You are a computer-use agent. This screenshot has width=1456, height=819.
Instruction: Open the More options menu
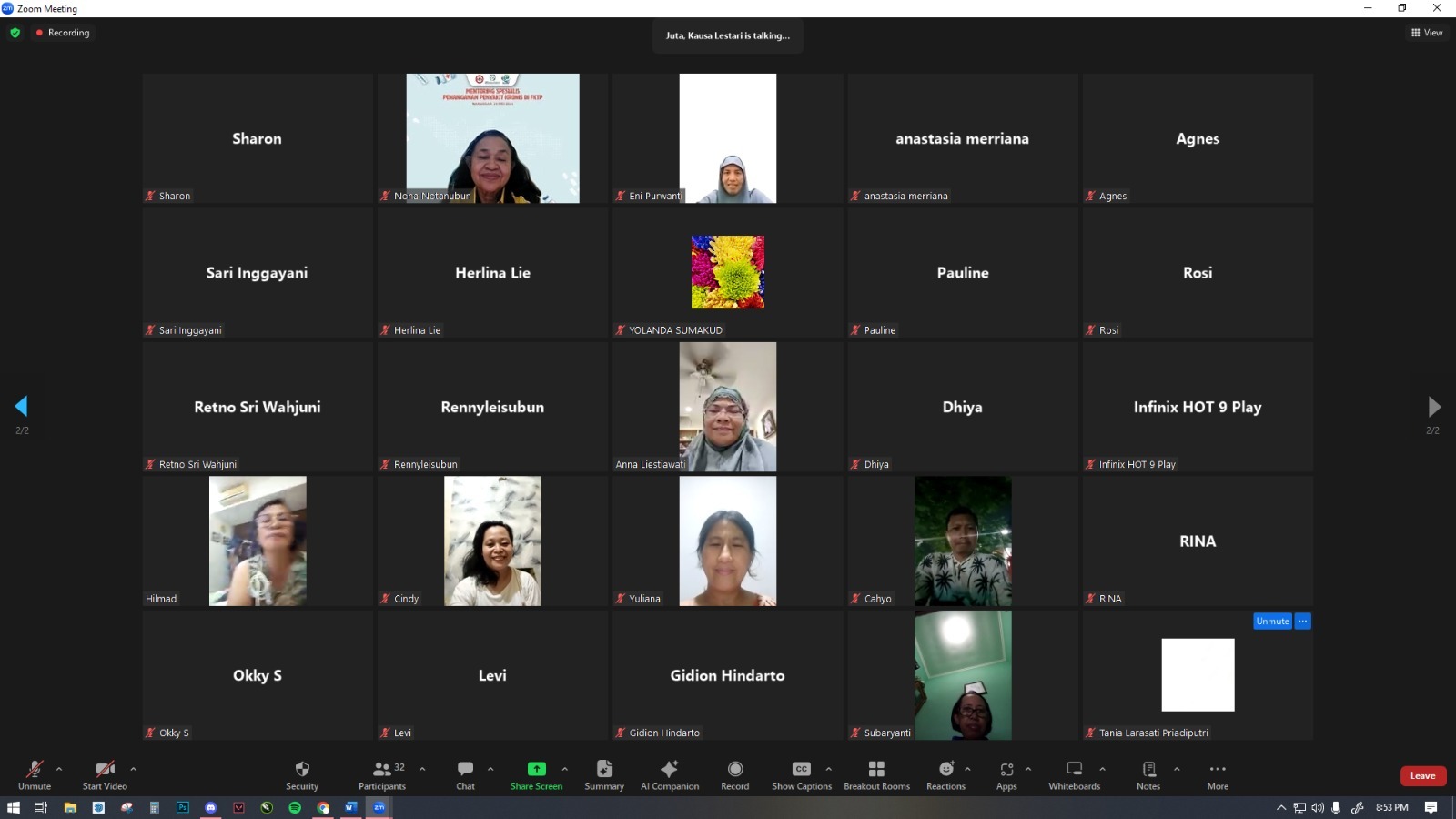click(1218, 770)
